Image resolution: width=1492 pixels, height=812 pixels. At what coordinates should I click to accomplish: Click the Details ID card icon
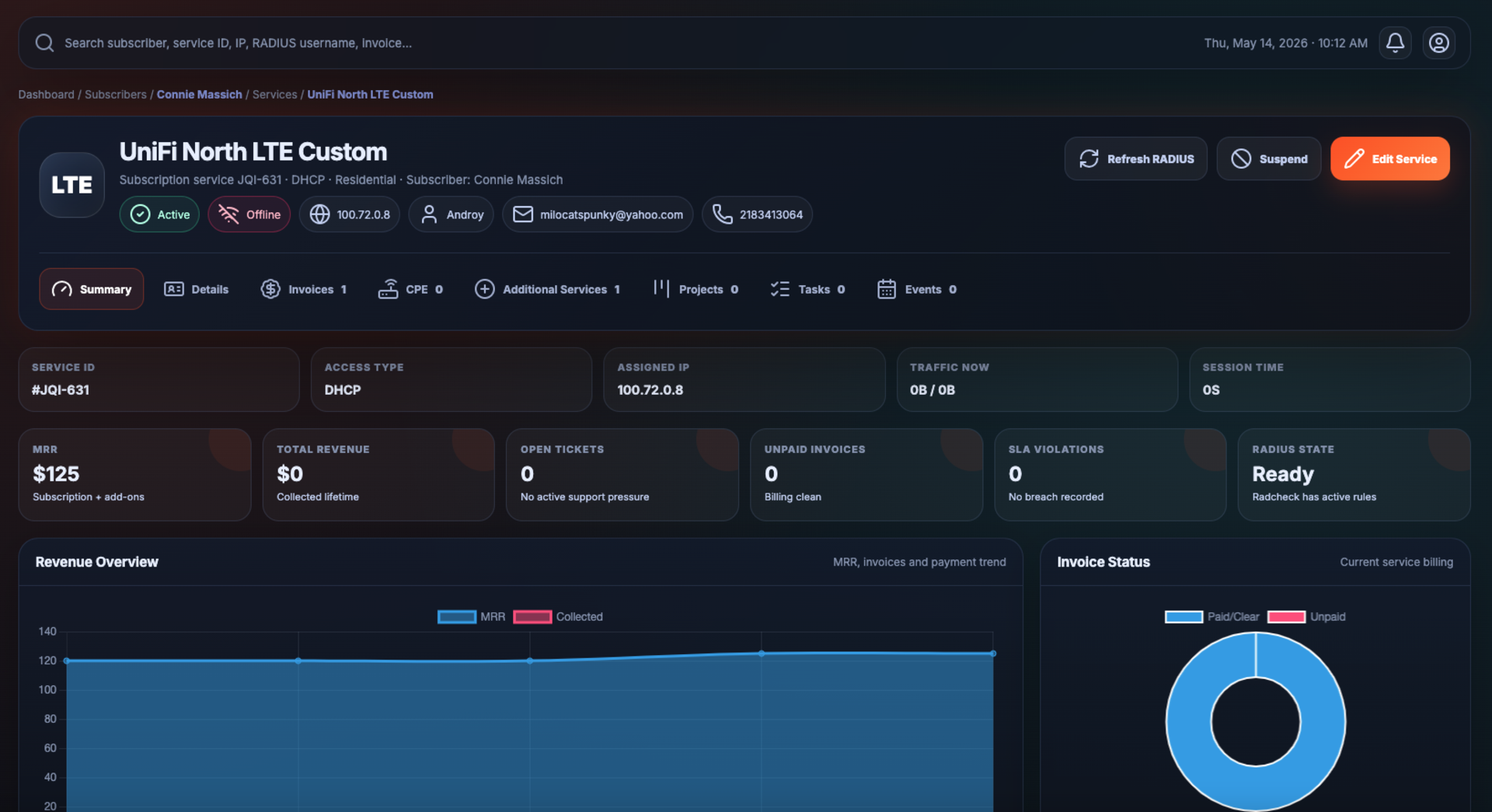pyautogui.click(x=173, y=289)
